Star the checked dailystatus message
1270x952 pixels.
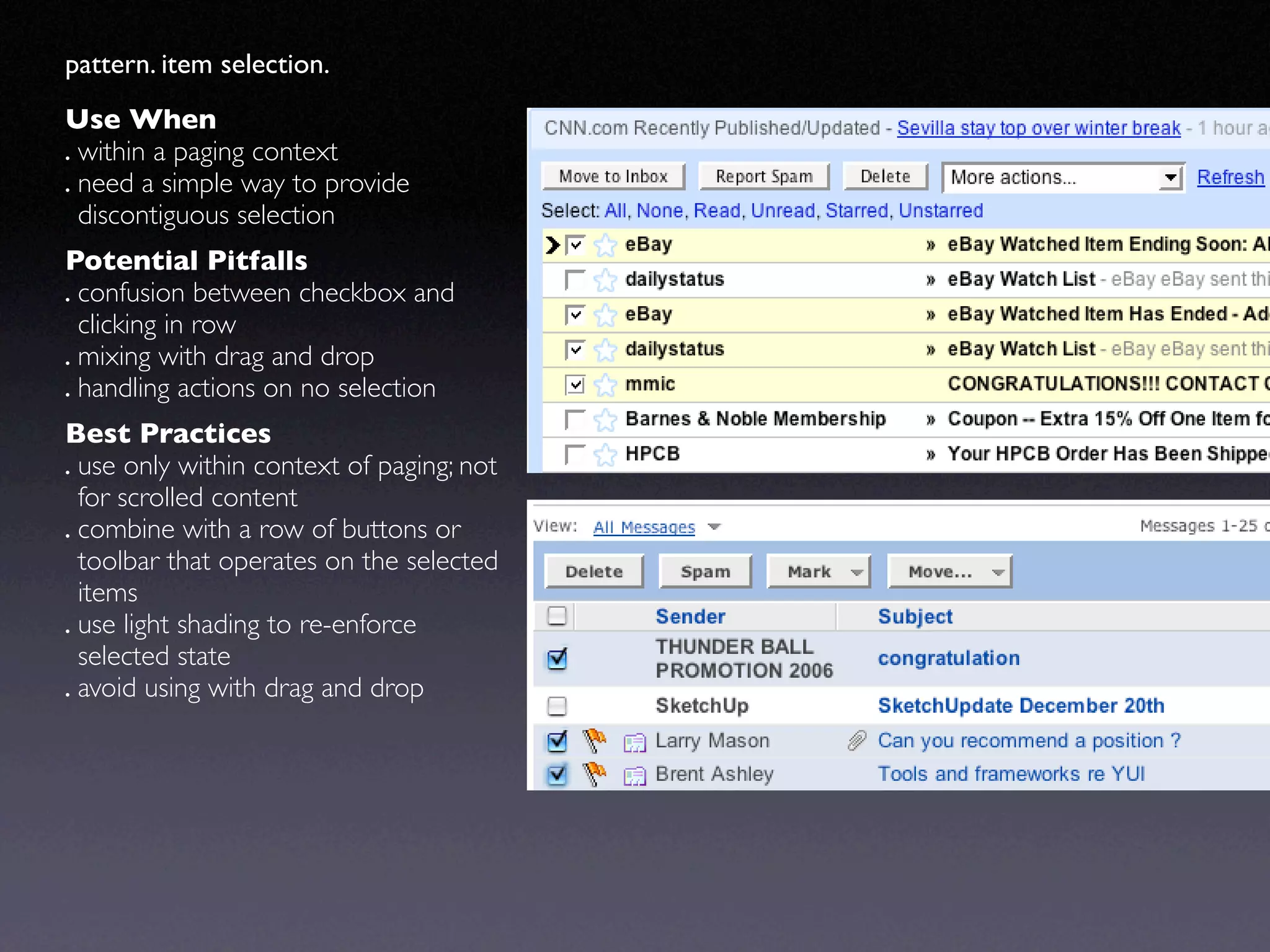605,350
